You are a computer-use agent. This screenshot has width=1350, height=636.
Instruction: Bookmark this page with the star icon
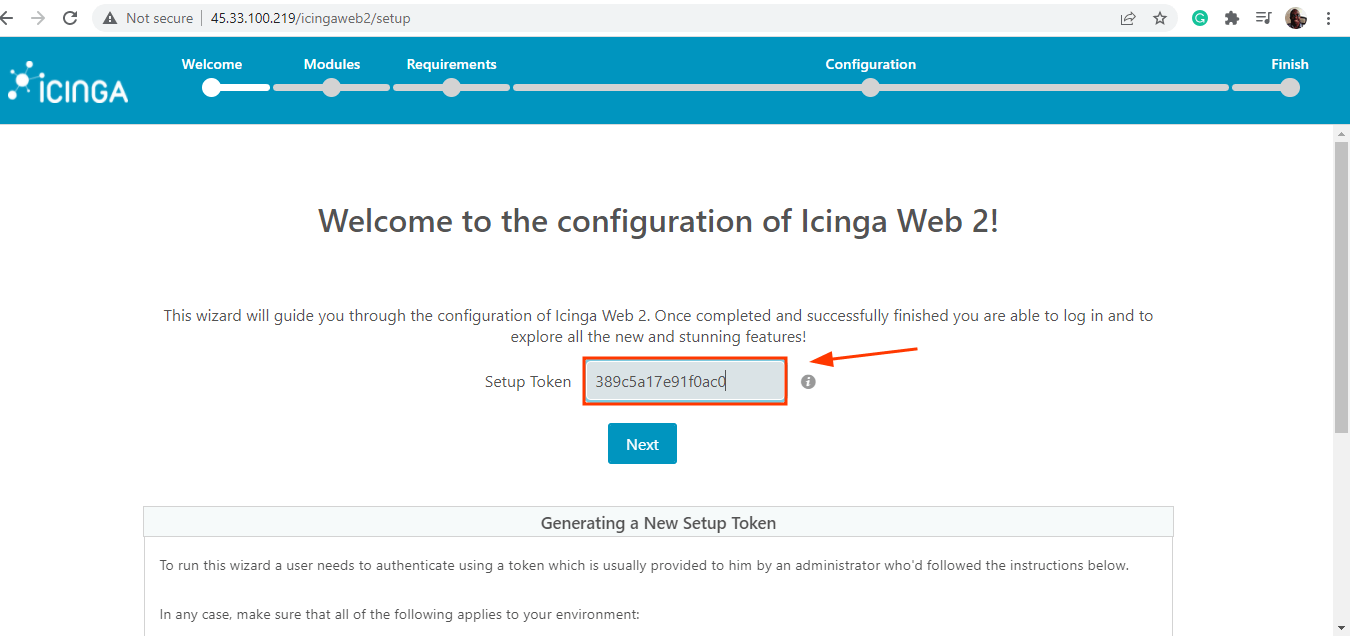1160,18
